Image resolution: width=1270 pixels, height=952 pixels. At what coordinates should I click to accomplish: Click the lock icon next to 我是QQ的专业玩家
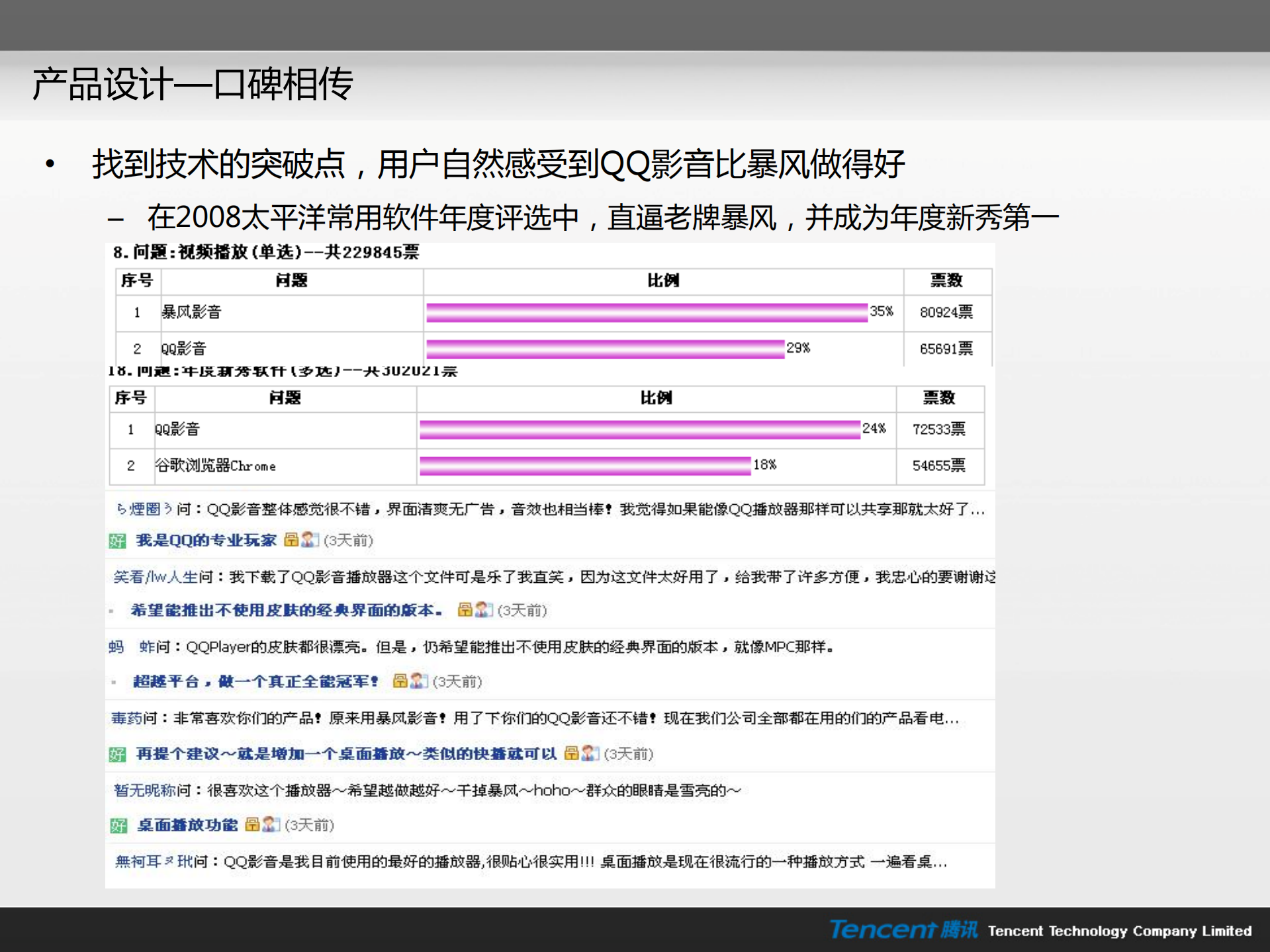pos(291,540)
